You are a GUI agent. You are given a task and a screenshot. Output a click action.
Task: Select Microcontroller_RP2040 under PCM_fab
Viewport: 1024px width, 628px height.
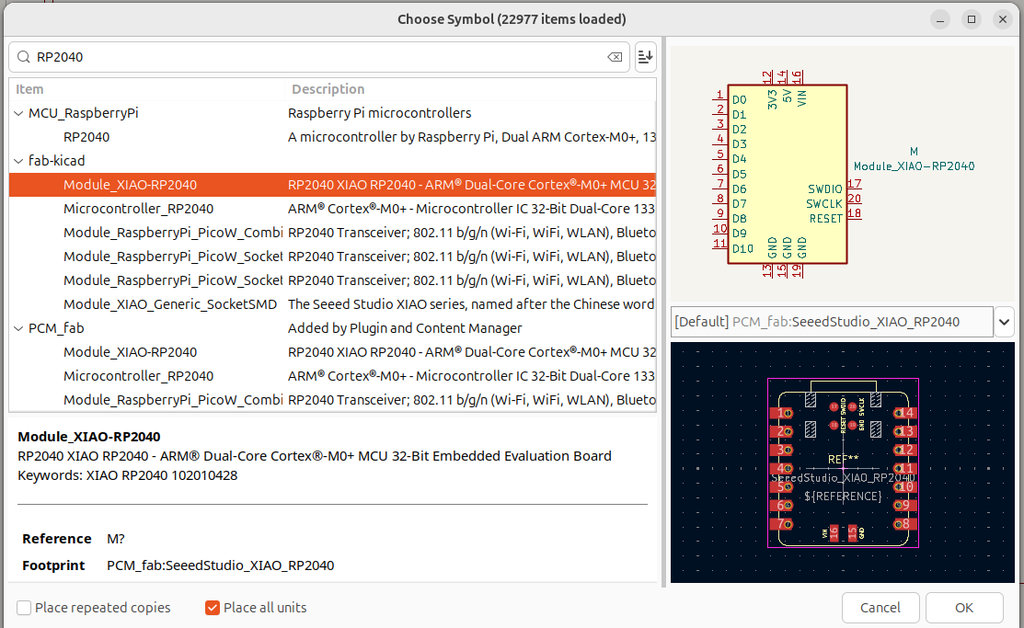(332, 376)
